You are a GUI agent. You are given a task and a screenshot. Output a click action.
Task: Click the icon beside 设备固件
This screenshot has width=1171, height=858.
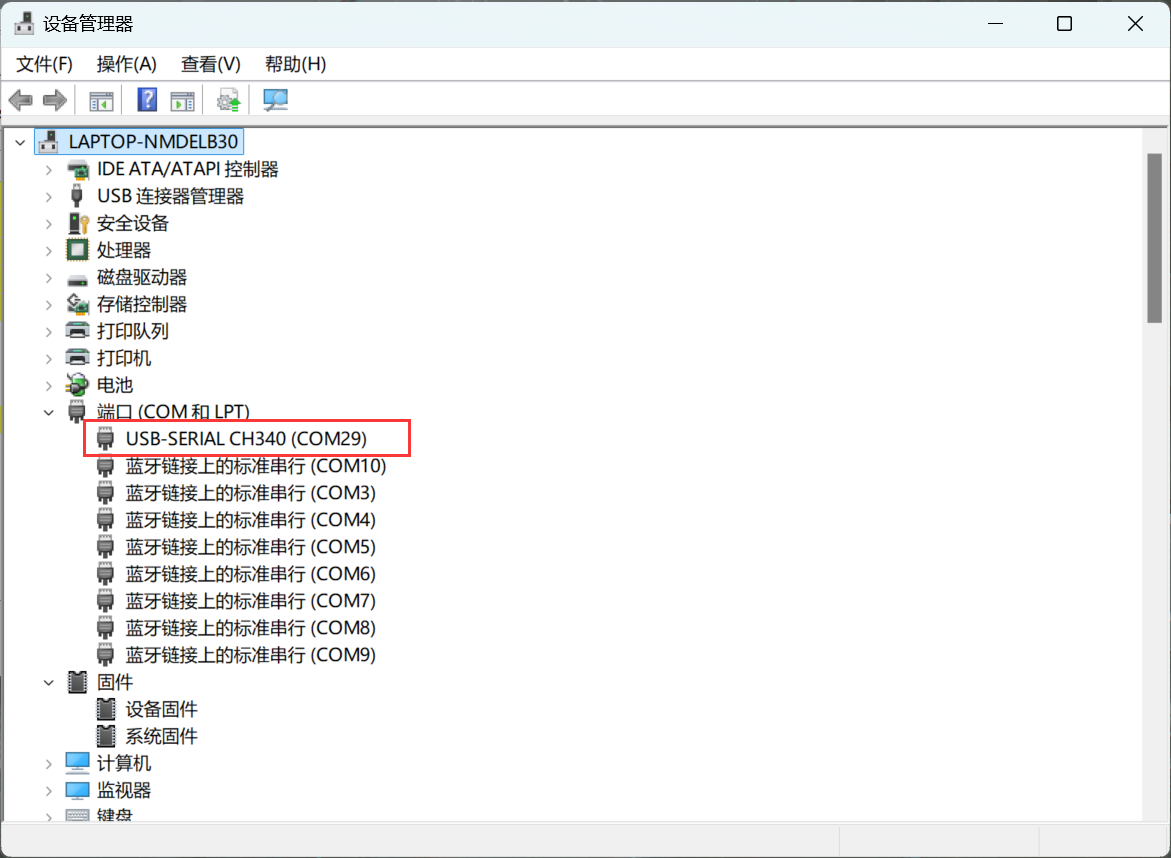click(x=106, y=709)
